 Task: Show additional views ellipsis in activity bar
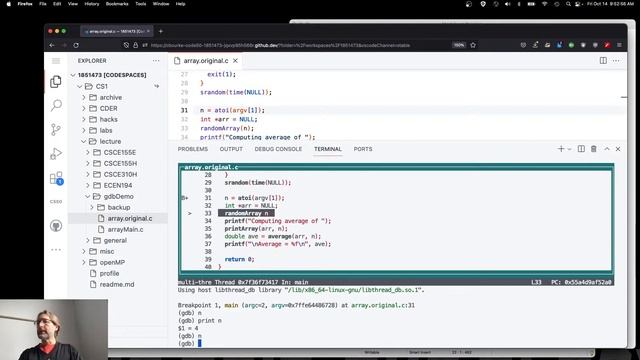tap(56, 249)
